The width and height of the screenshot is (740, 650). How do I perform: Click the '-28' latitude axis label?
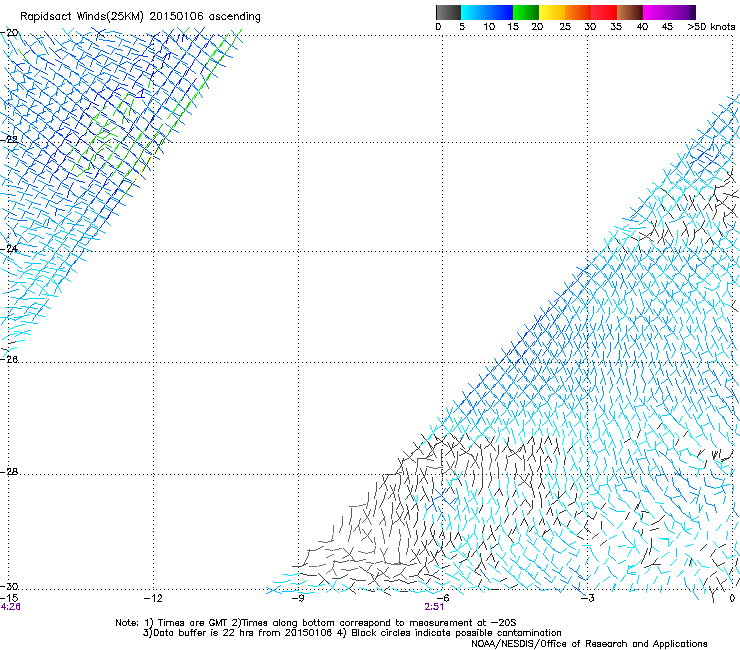(10, 472)
